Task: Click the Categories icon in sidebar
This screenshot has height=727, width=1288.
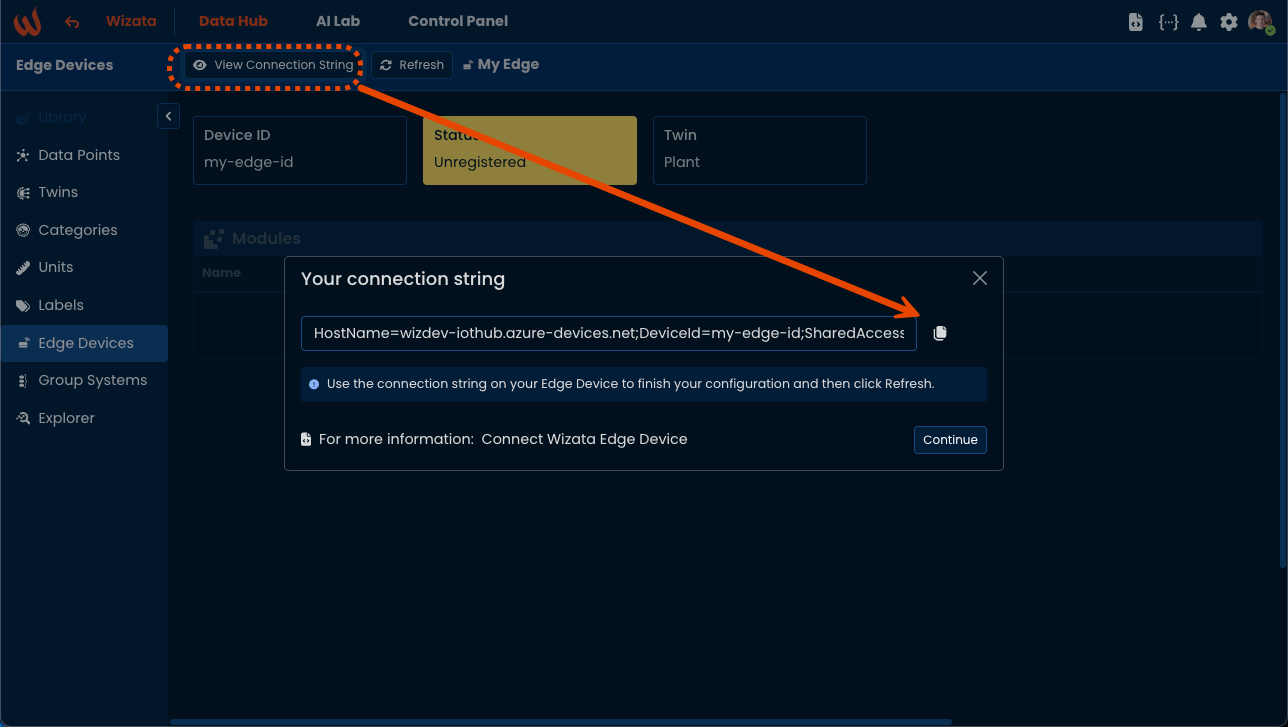Action: pos(23,230)
